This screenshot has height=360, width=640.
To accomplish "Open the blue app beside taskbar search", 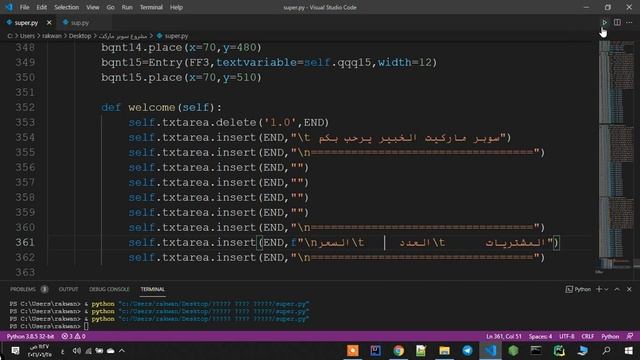I will click(x=583, y=351).
